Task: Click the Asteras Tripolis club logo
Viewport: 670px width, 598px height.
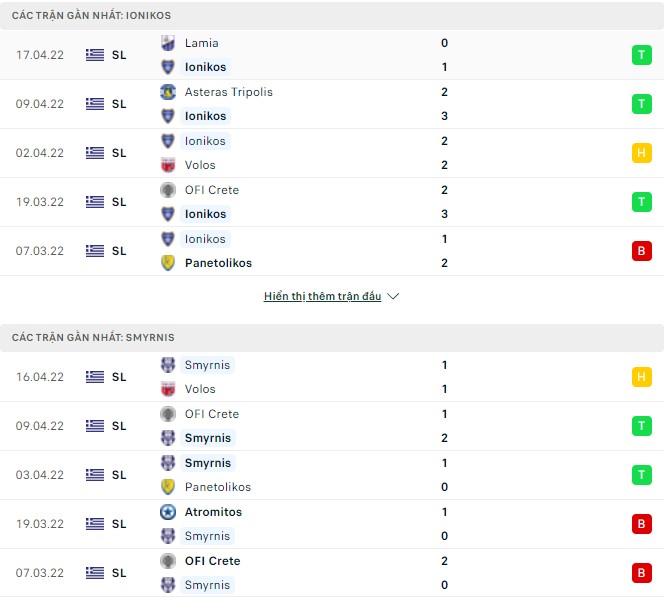Action: tap(168, 92)
